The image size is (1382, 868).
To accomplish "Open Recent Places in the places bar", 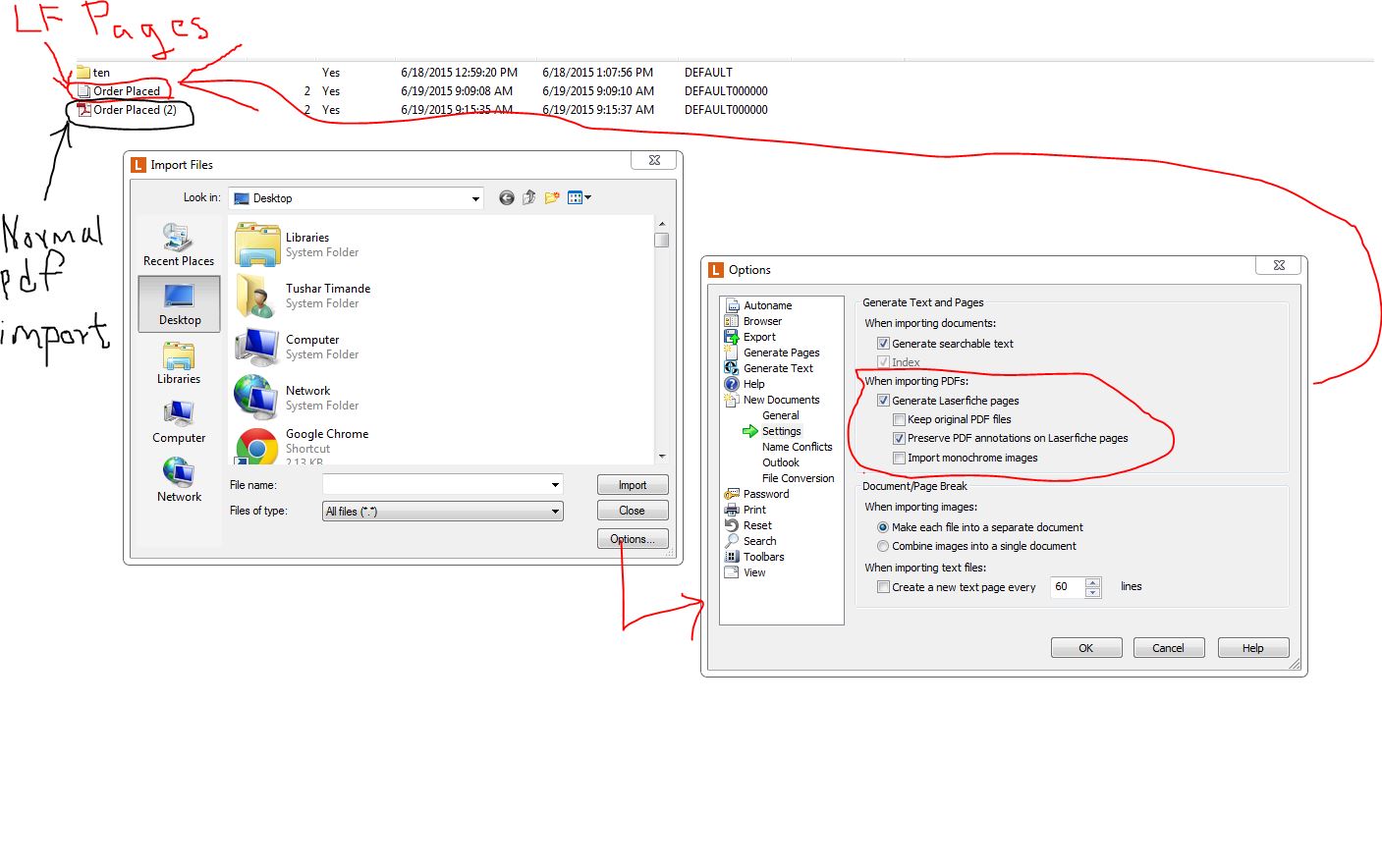I will tap(179, 244).
